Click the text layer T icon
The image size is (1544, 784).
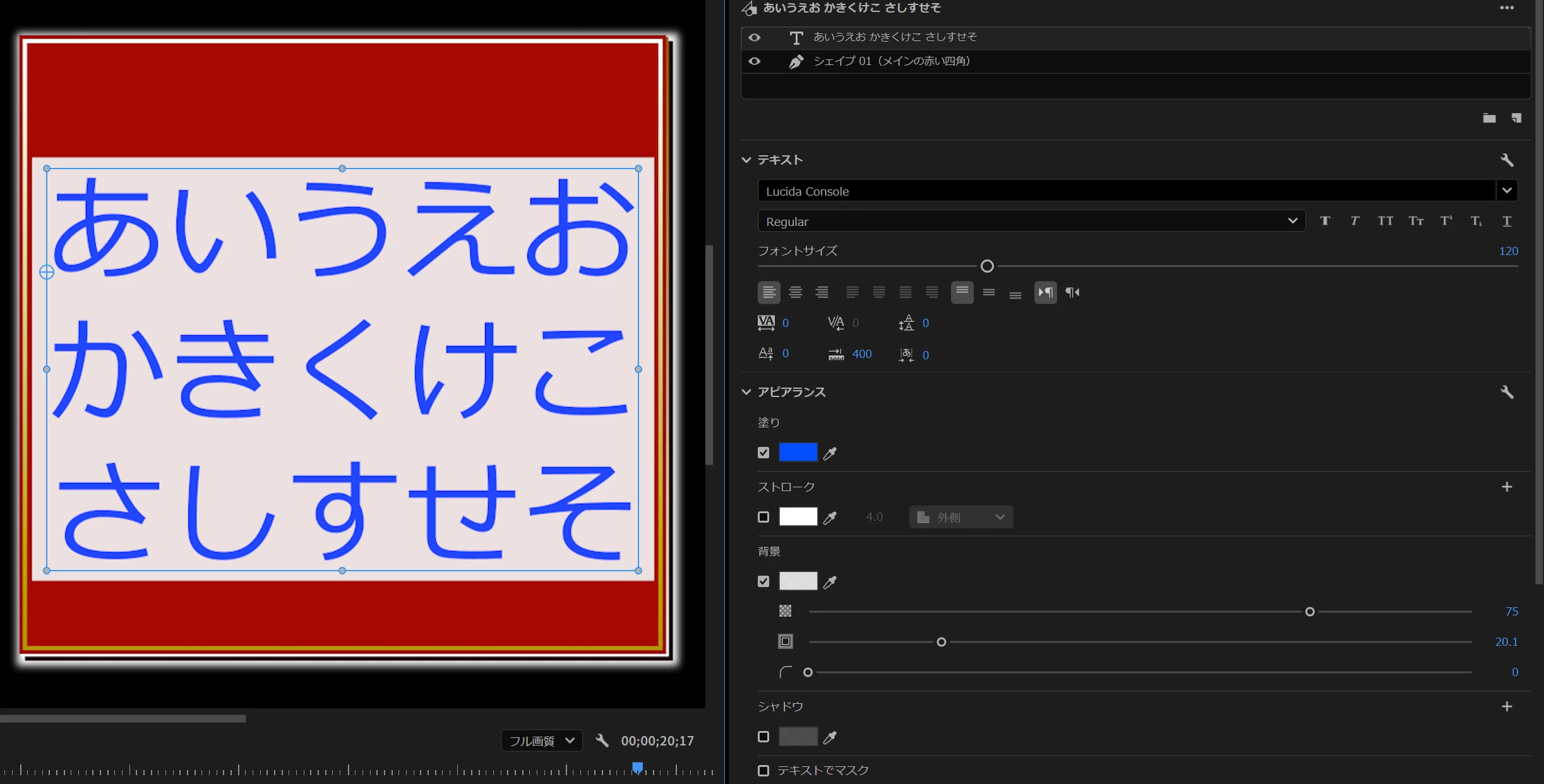(796, 38)
